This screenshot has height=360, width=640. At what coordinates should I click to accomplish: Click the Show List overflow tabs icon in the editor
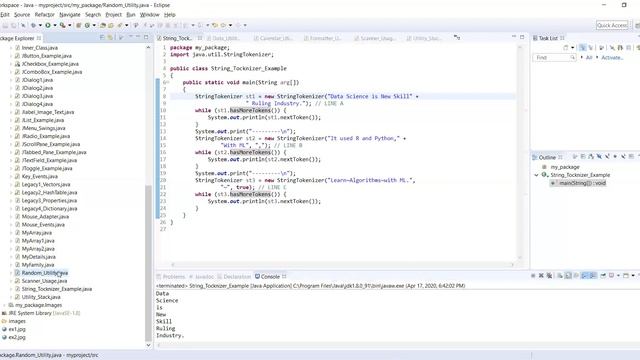tap(457, 38)
